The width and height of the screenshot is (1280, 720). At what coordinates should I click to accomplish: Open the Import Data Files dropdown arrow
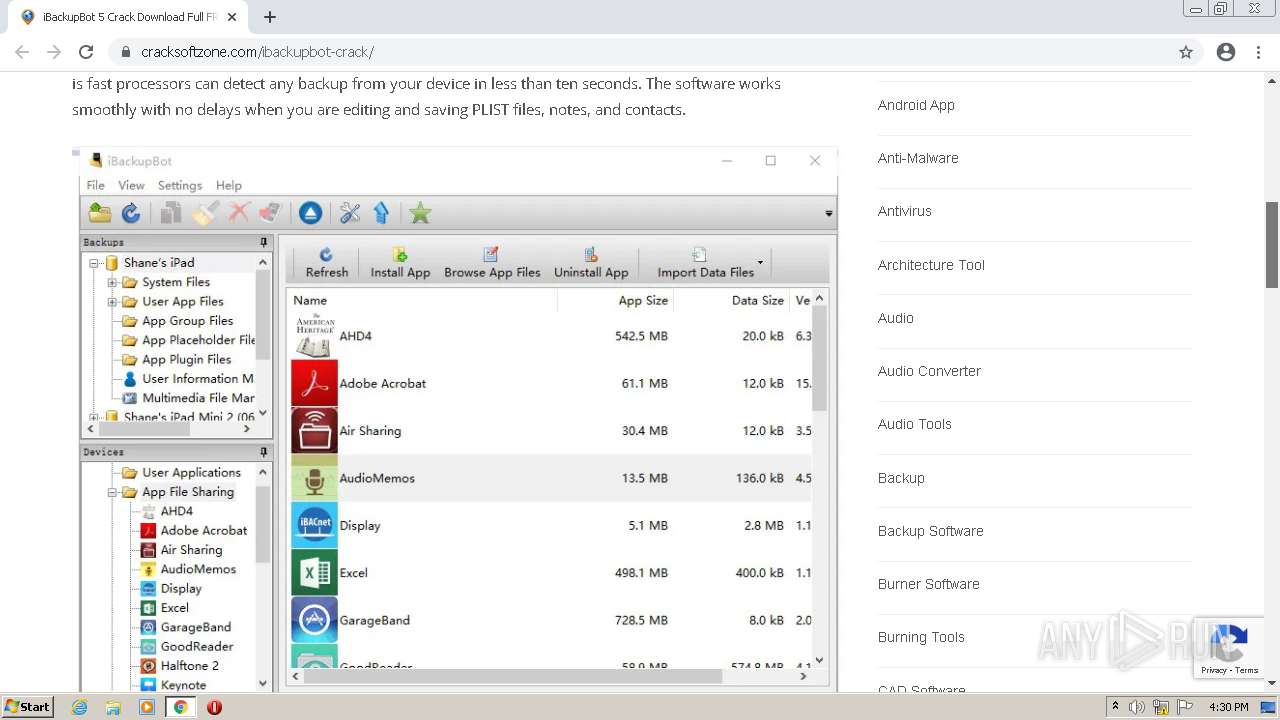760,263
